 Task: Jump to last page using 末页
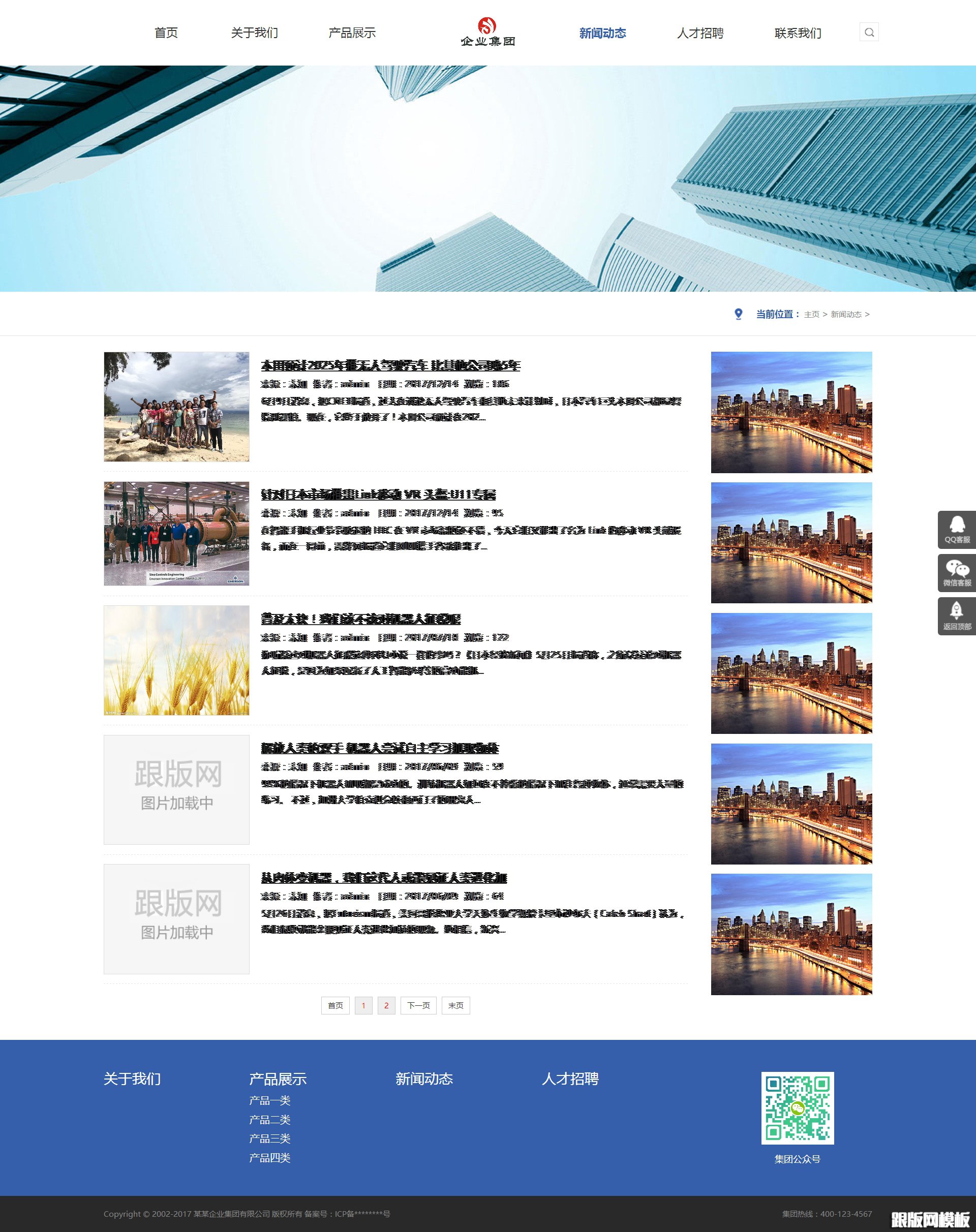click(455, 1006)
